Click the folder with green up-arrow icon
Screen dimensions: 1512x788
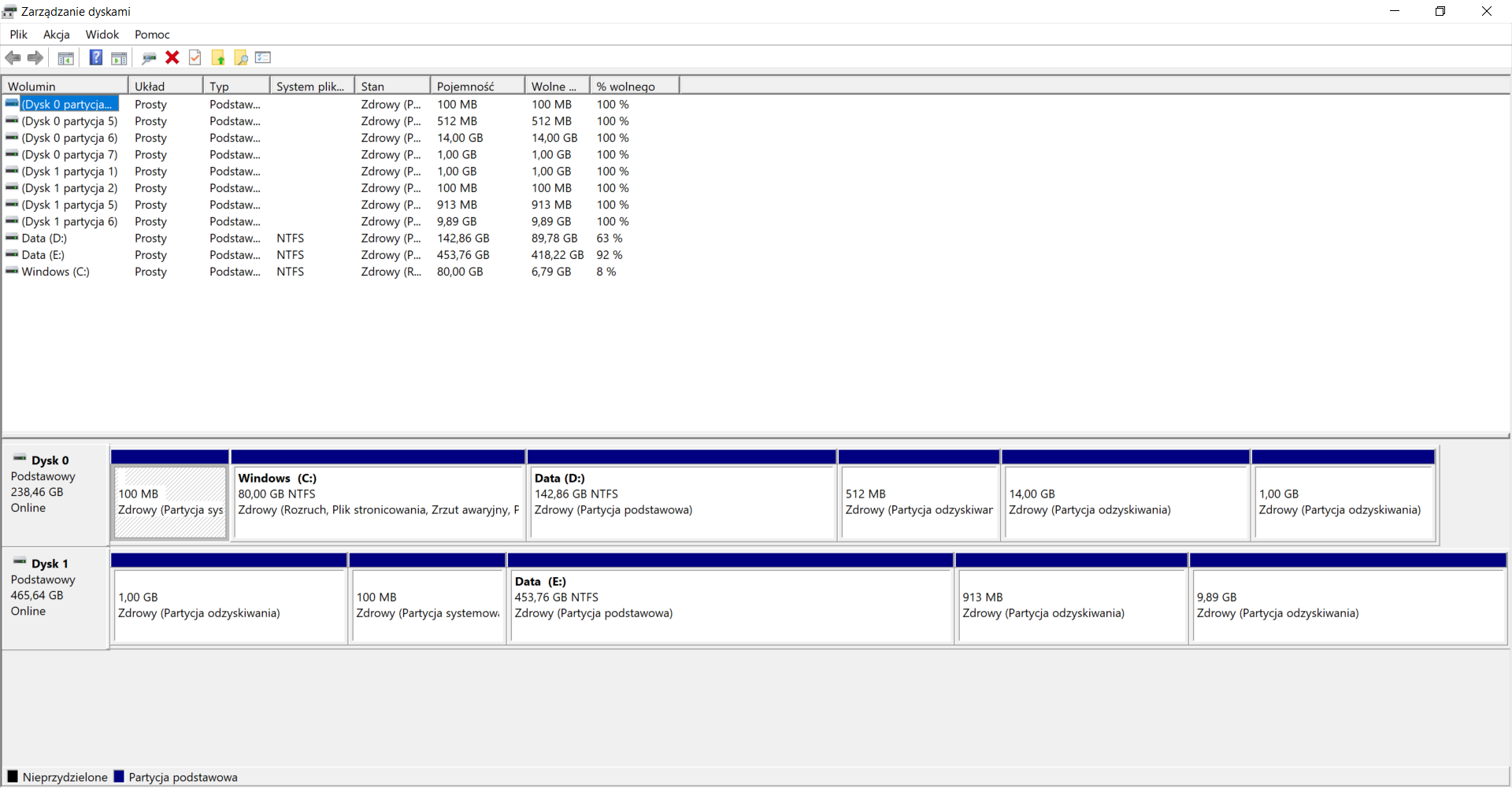[x=218, y=57]
